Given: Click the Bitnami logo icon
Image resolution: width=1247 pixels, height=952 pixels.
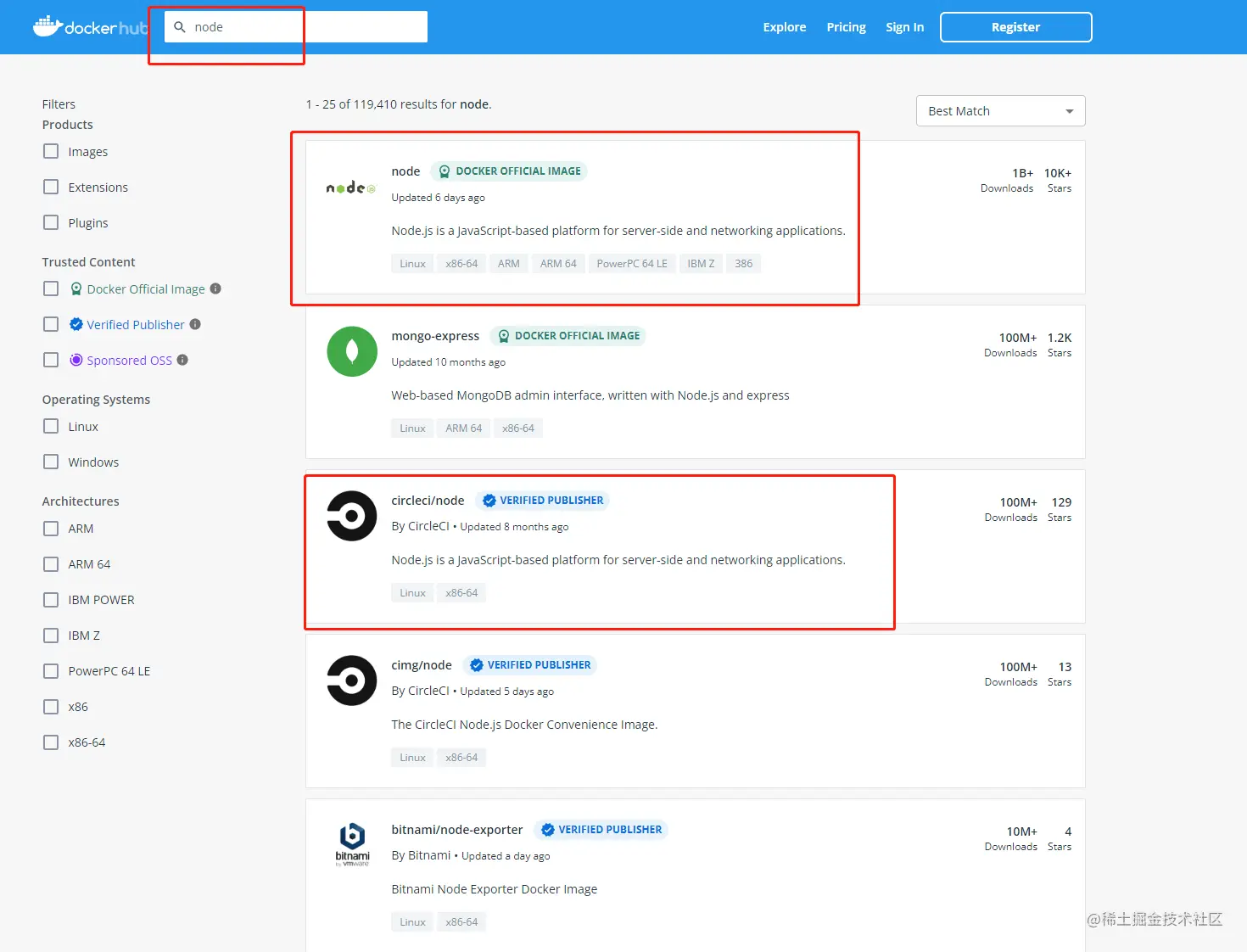Looking at the screenshot, I should click(x=352, y=844).
